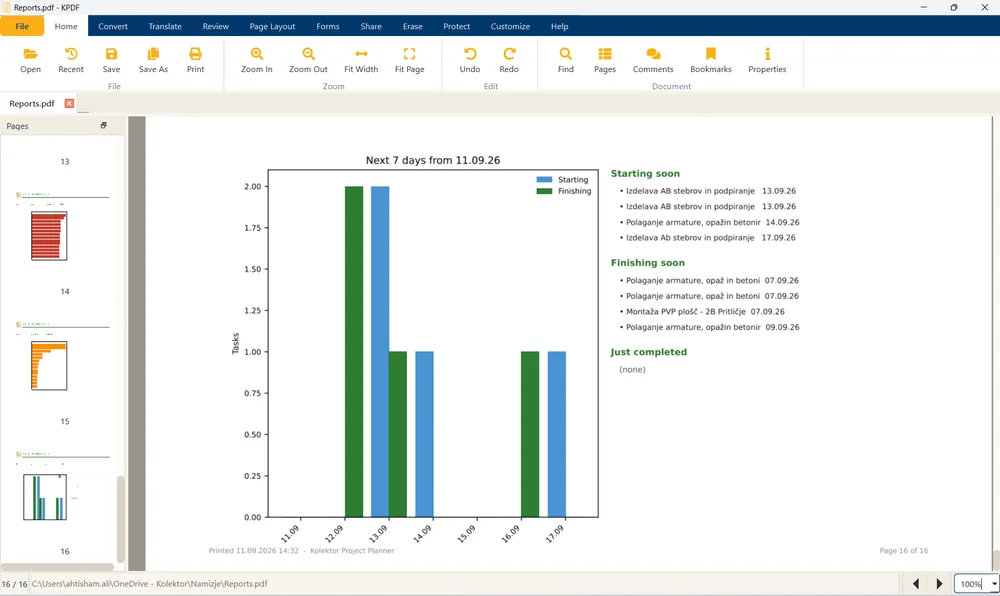Switch to the Convert ribbon tab

click(113, 26)
